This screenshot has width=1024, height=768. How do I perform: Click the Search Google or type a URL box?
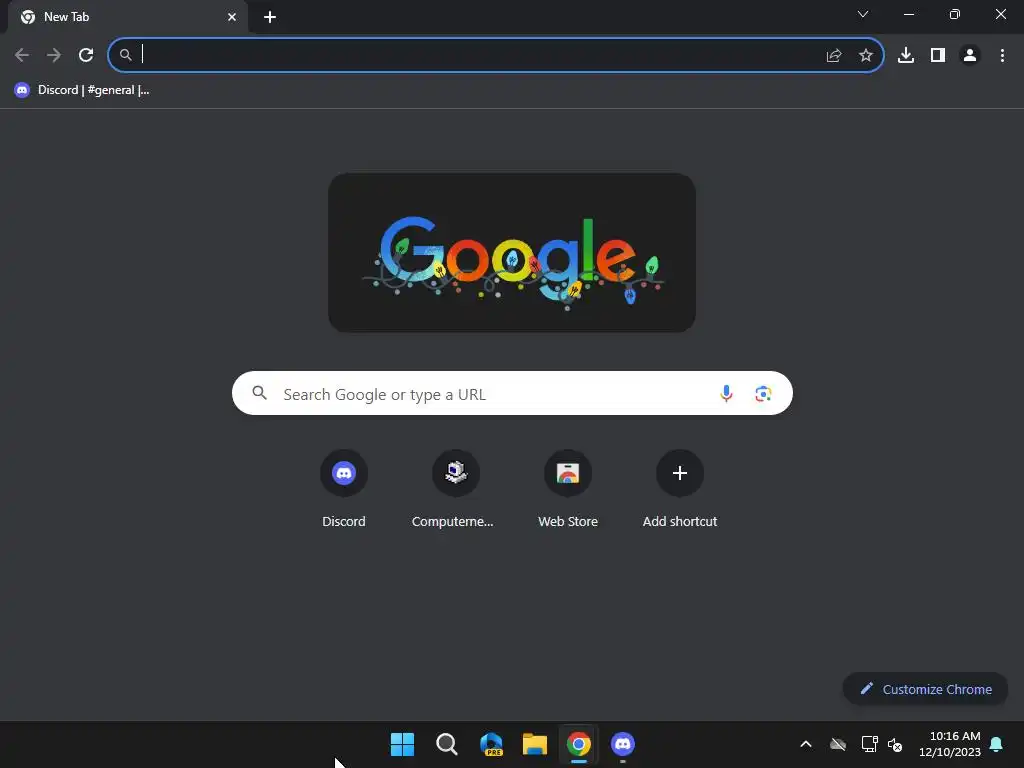(512, 393)
